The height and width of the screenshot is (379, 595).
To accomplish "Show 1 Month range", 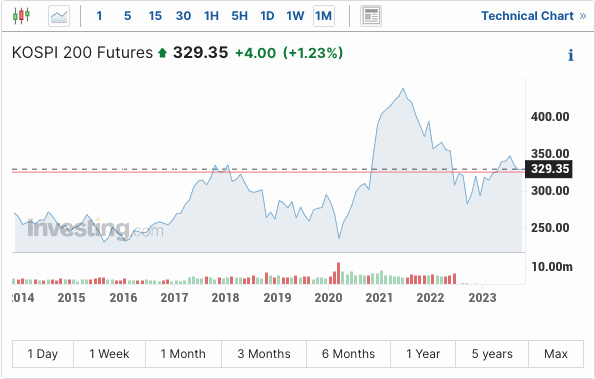I will (x=183, y=354).
